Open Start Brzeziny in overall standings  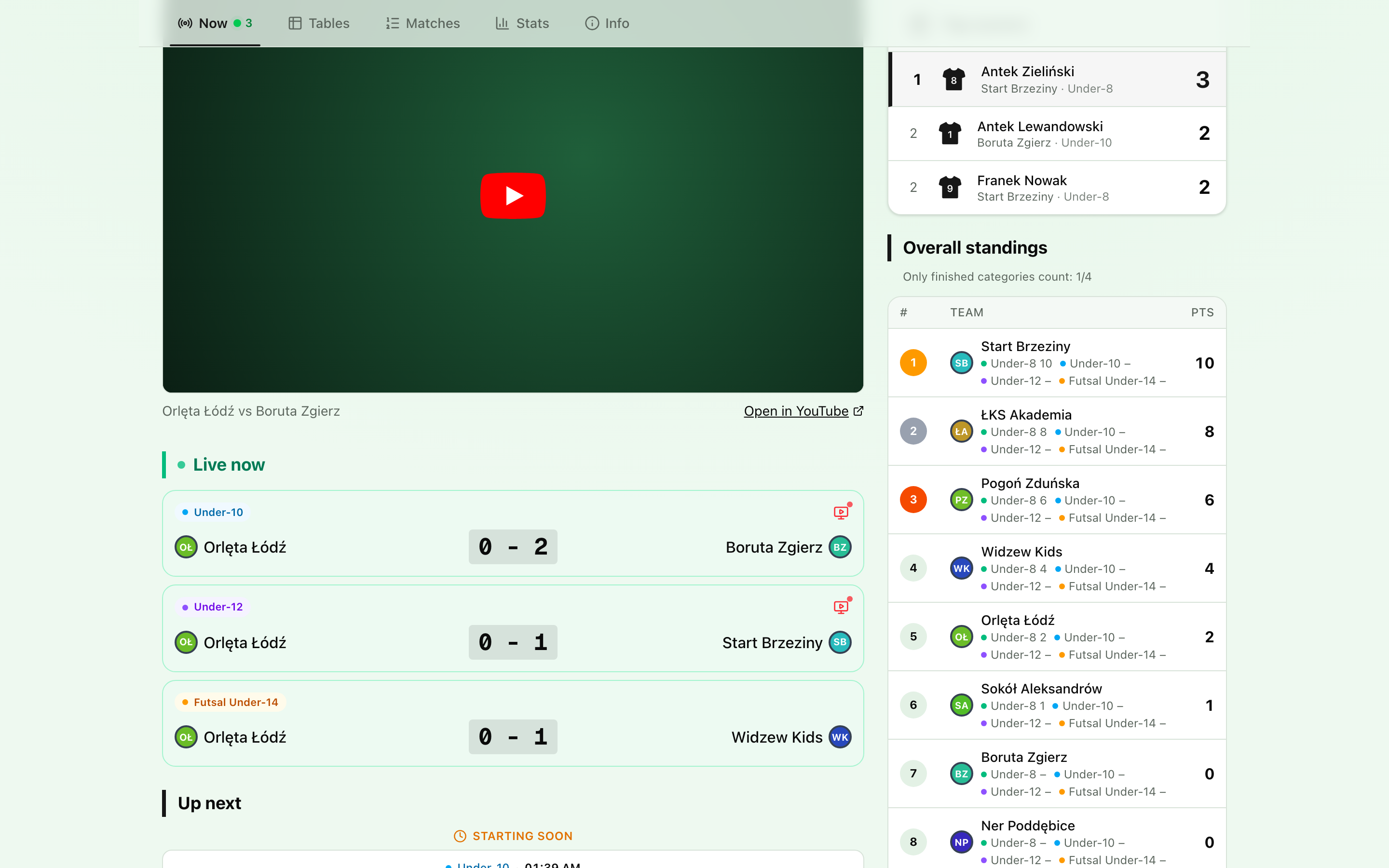(1057, 363)
